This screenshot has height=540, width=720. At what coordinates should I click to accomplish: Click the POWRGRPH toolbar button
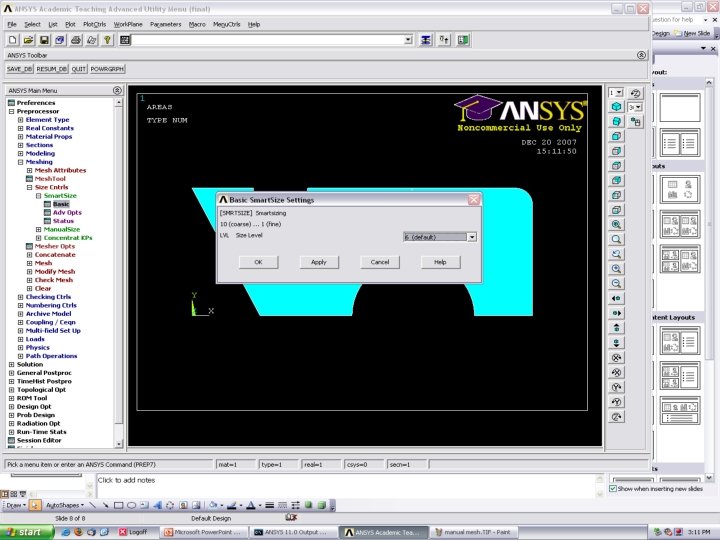107,69
